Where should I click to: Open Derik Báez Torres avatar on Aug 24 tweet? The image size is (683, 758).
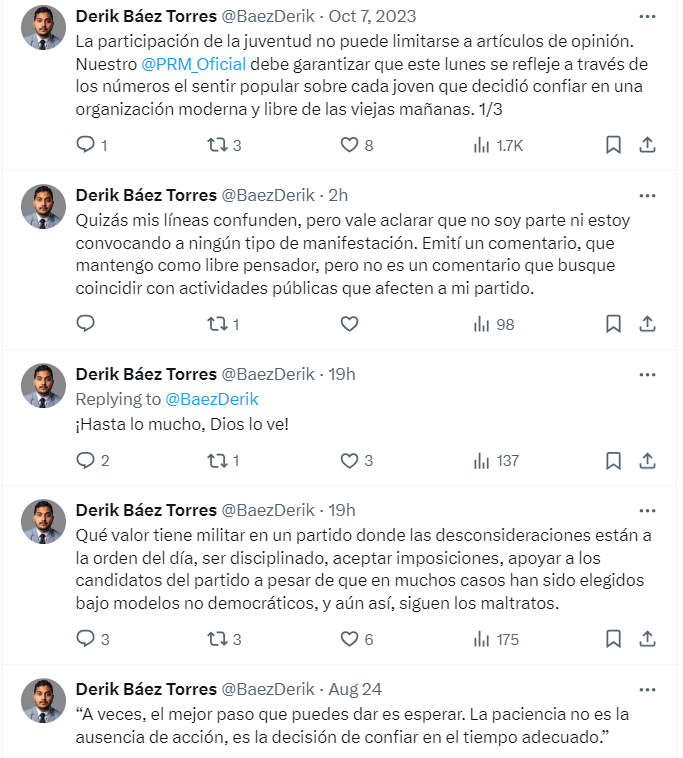click(x=44, y=700)
